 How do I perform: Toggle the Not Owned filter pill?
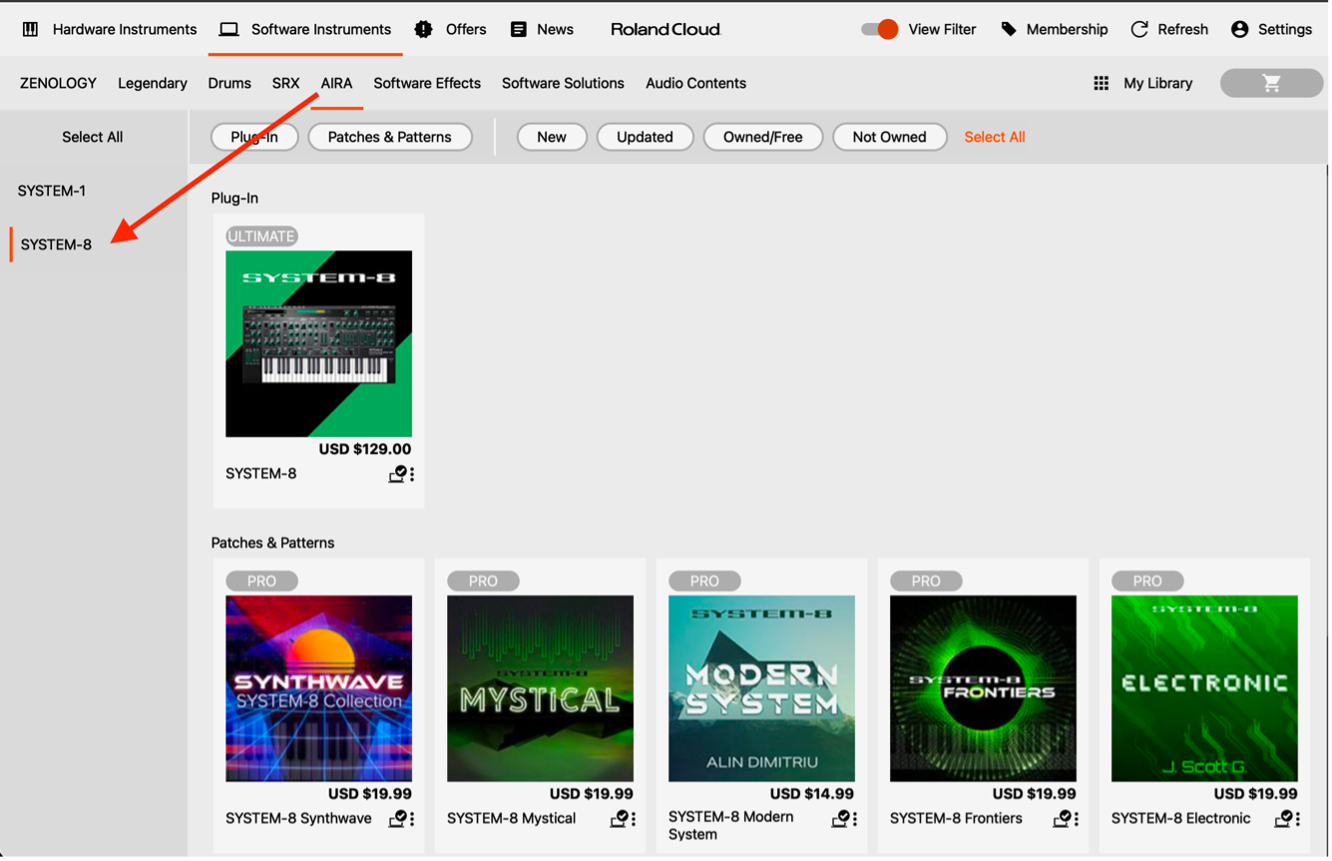click(889, 137)
